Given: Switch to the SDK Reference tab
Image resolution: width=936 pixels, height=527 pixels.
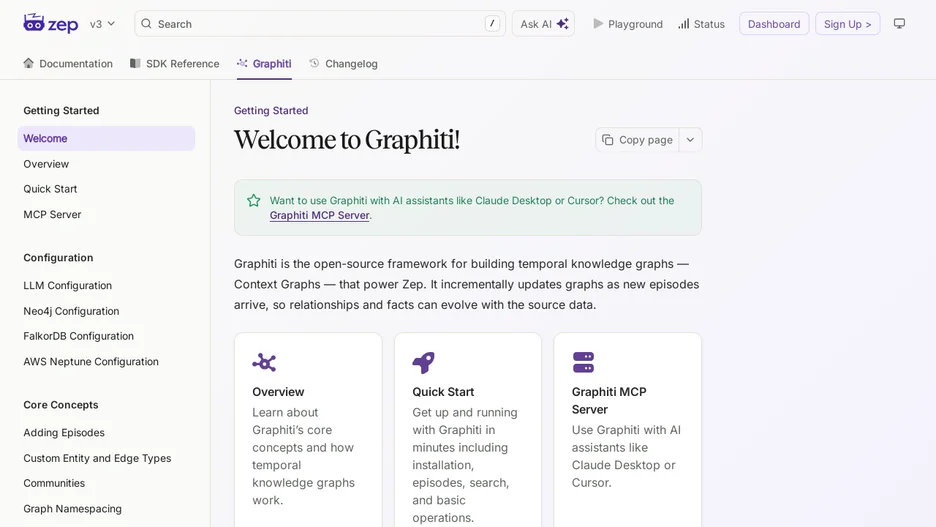Looking at the screenshot, I should tap(175, 63).
